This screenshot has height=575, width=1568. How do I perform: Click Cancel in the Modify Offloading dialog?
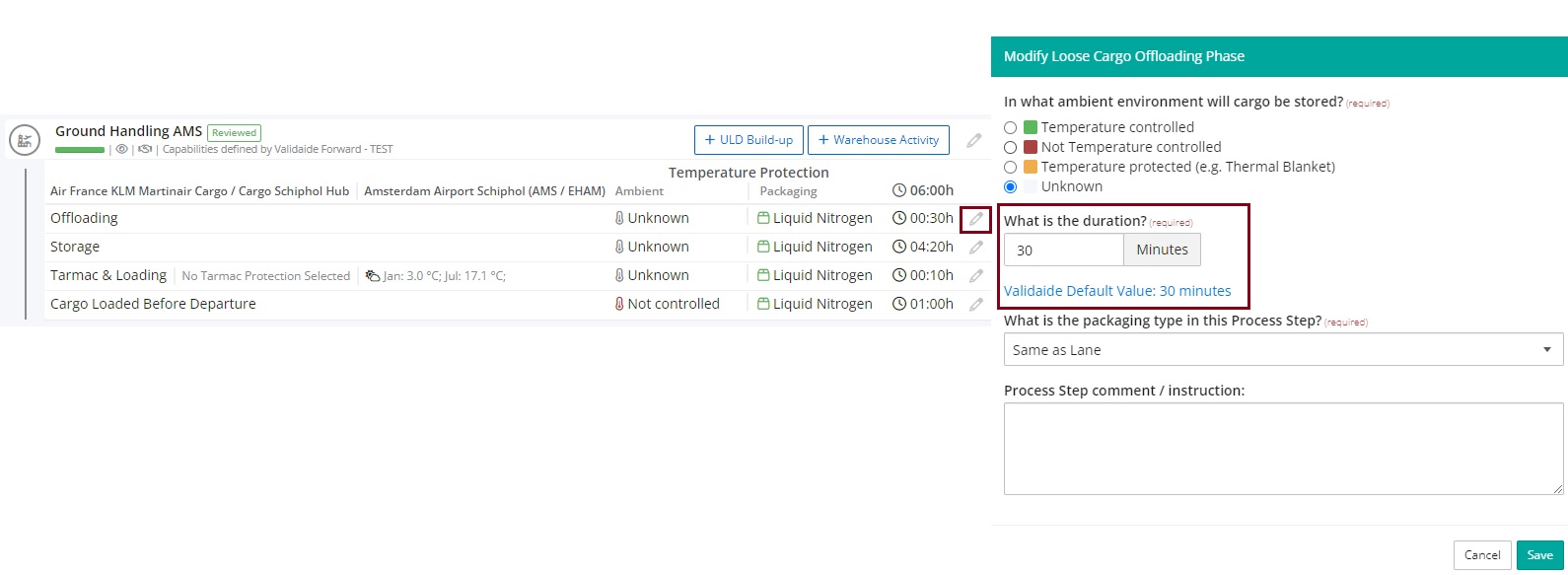coord(1481,555)
